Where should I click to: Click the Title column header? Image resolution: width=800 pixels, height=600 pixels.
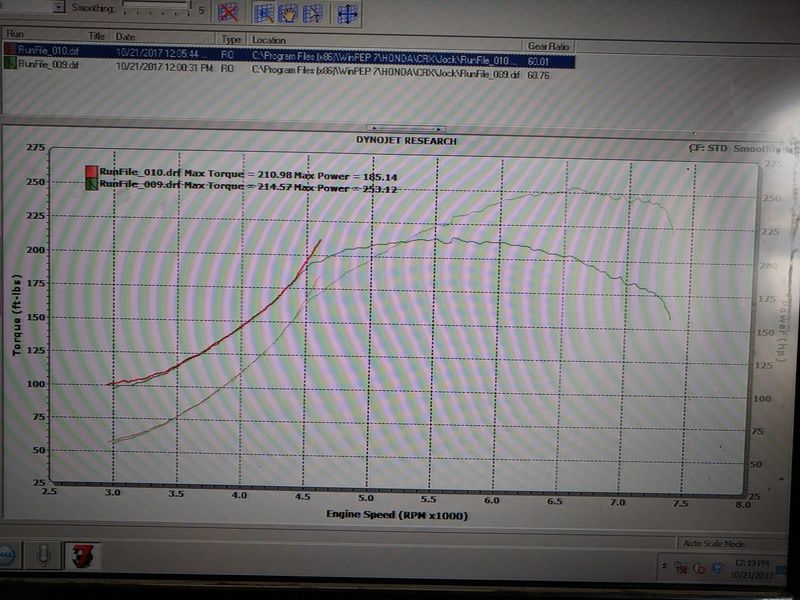coord(96,36)
